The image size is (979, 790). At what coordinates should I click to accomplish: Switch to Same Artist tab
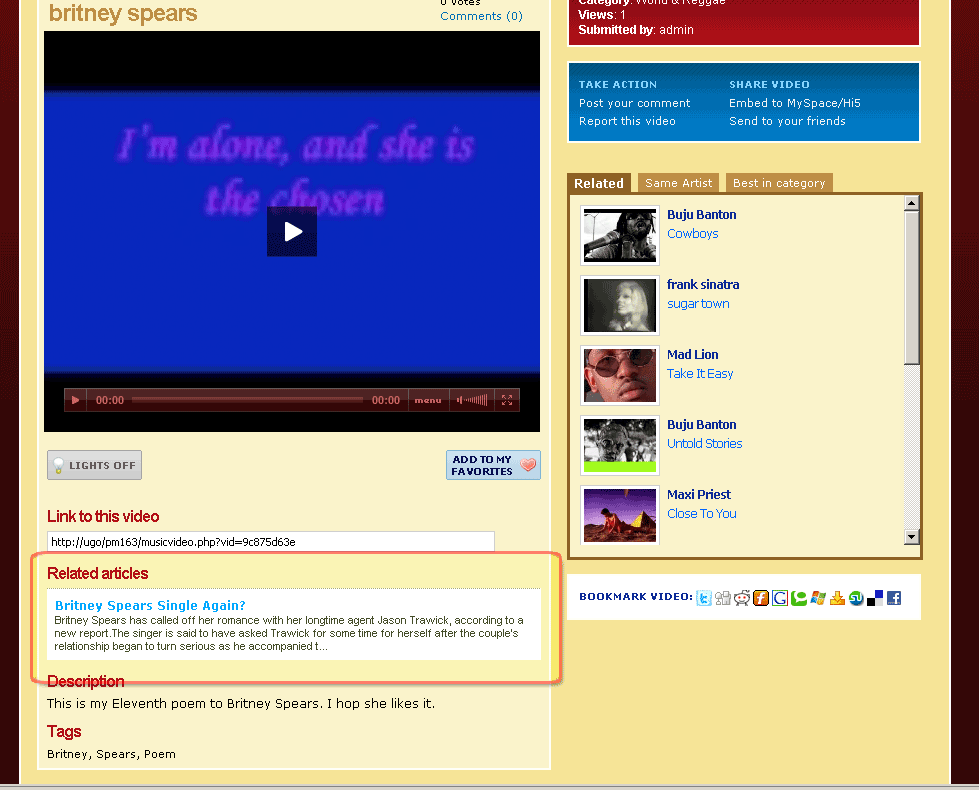coord(679,183)
